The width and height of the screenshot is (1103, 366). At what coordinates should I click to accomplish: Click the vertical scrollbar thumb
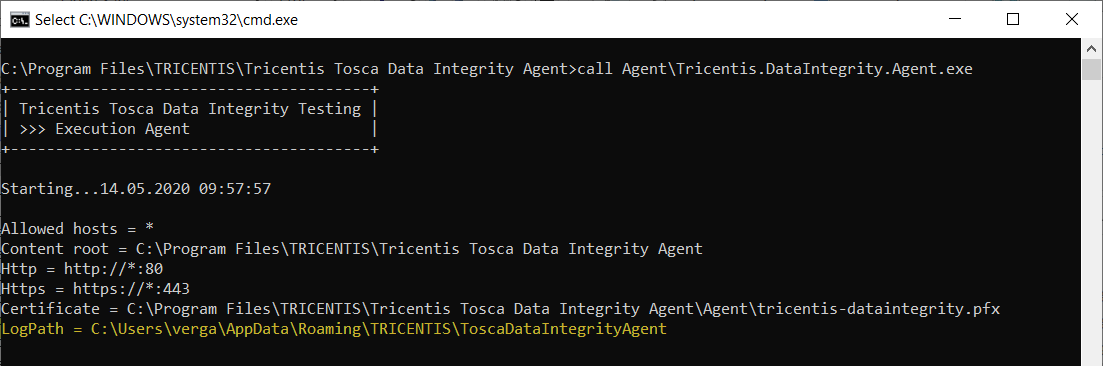(1092, 70)
